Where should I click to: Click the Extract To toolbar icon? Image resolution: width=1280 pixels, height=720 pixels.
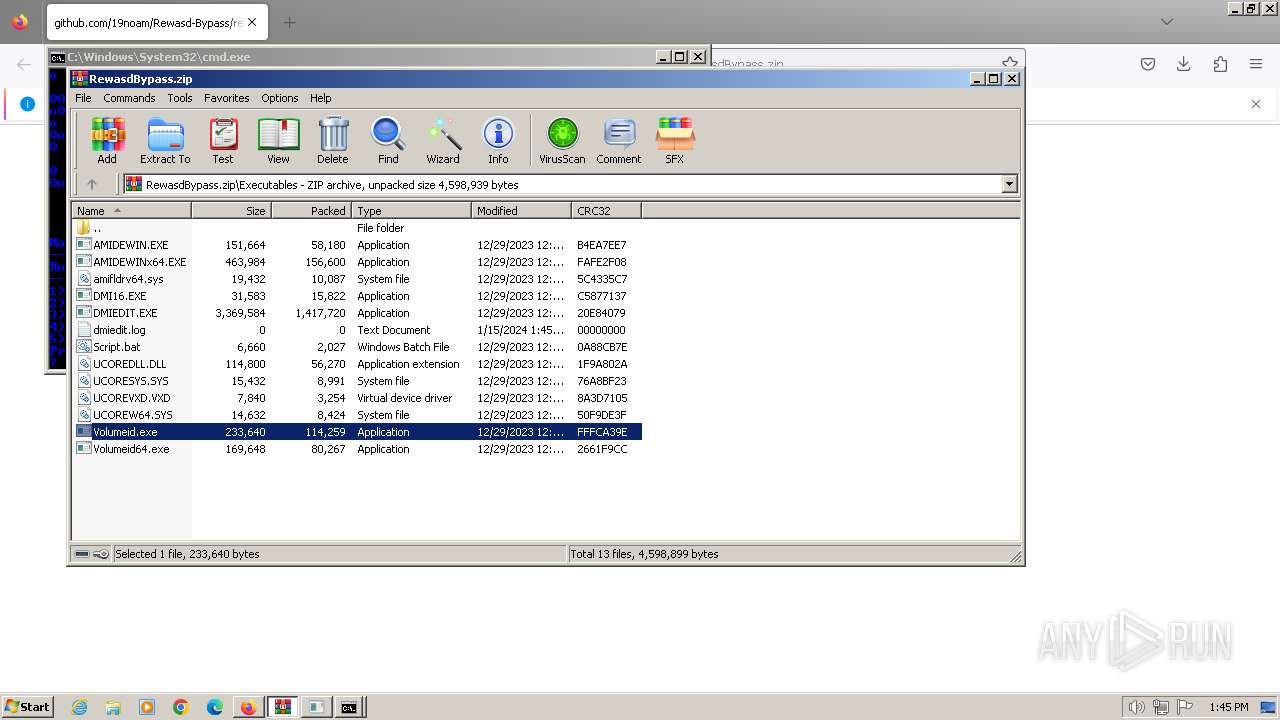point(165,141)
